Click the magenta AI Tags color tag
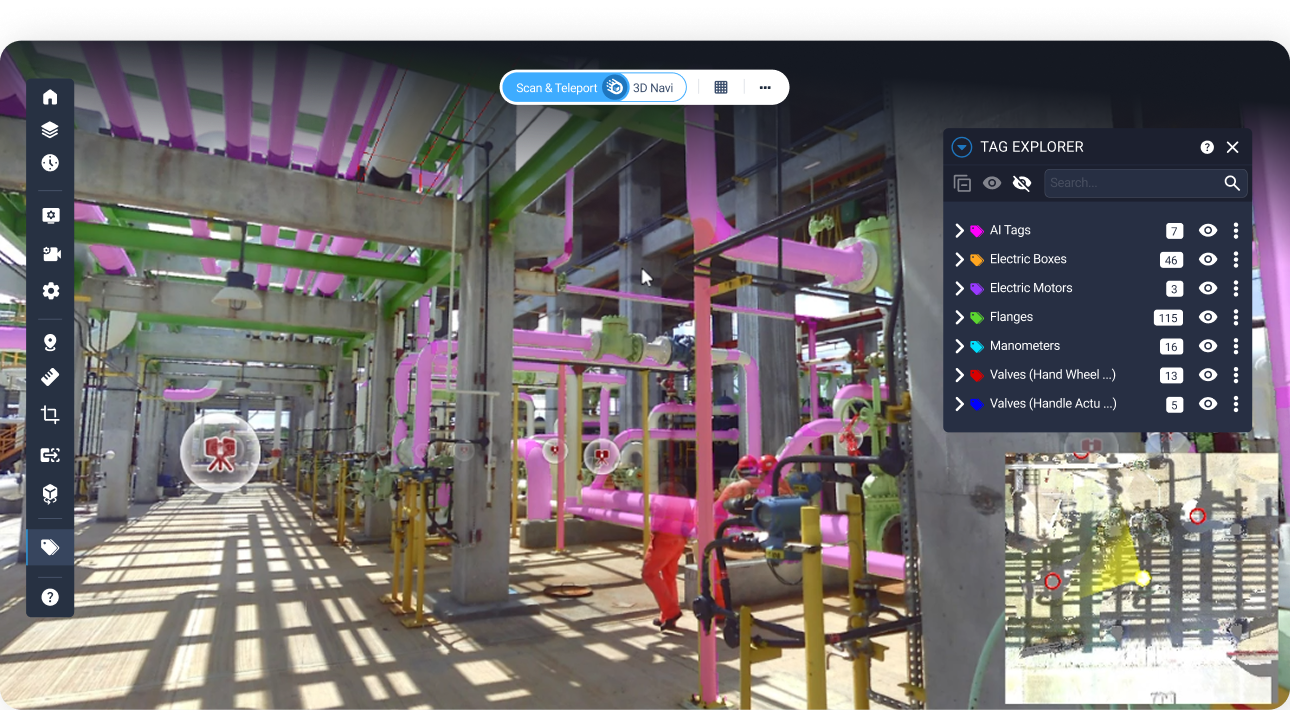The height and width of the screenshot is (710, 1290). [977, 231]
